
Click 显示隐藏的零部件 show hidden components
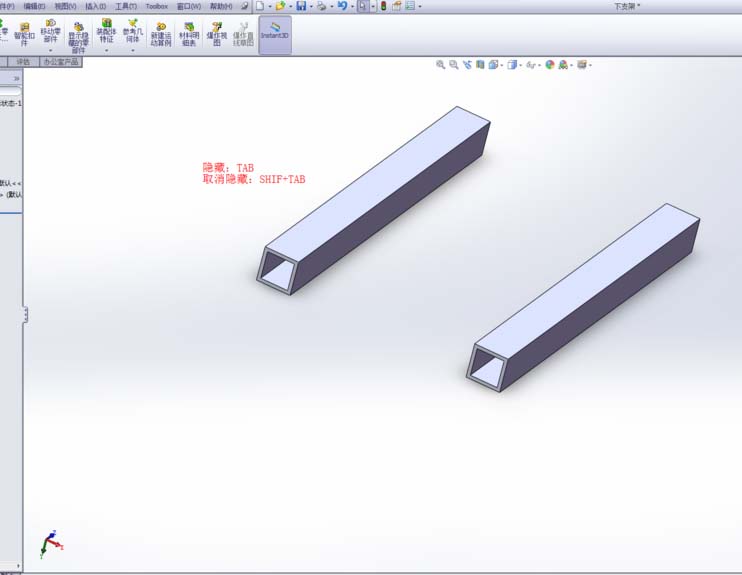pos(79,37)
